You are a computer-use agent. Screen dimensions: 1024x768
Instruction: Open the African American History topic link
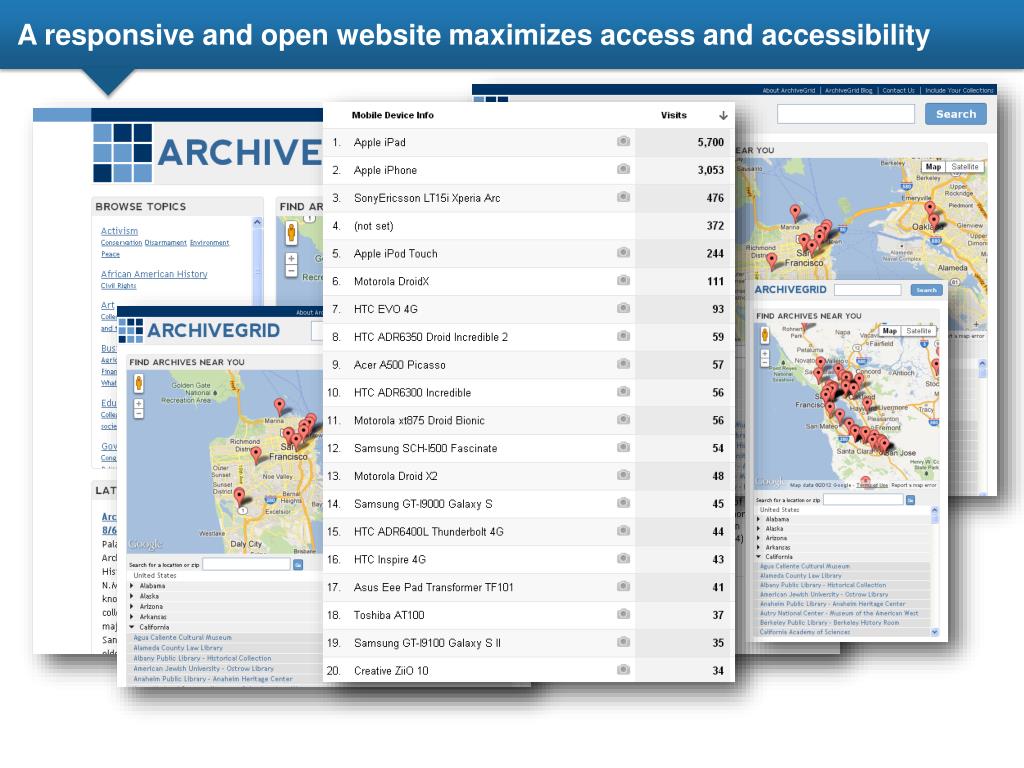pyautogui.click(x=154, y=274)
